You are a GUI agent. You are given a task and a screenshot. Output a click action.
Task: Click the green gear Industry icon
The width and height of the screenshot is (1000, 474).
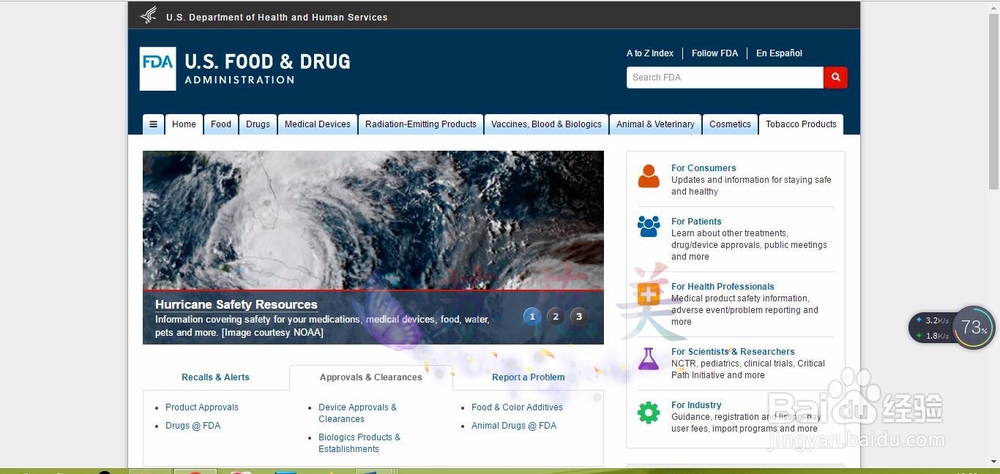[649, 413]
